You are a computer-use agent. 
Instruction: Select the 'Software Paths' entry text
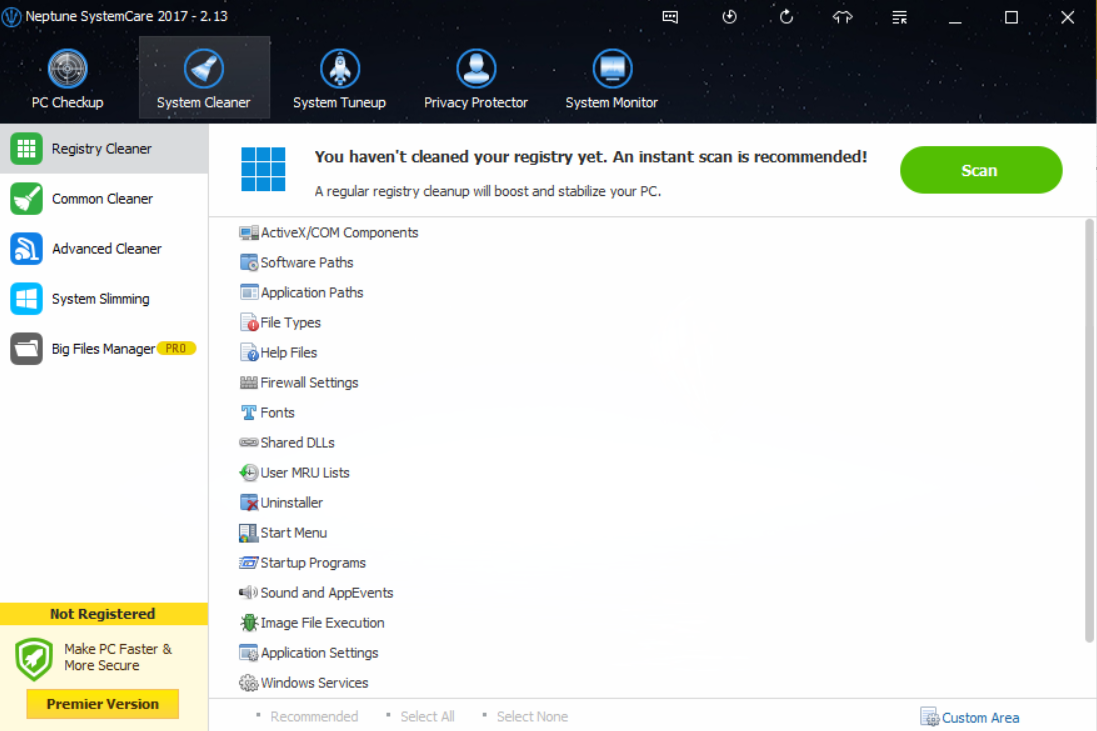point(306,262)
